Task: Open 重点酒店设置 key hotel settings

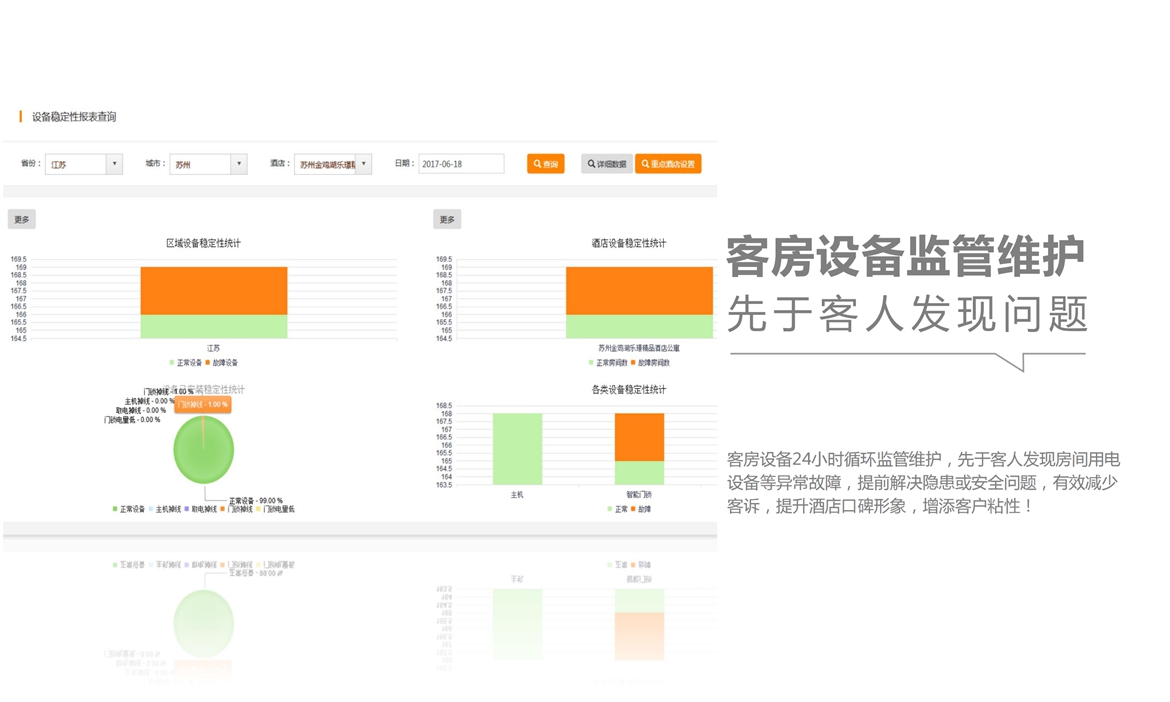Action: [x=668, y=164]
